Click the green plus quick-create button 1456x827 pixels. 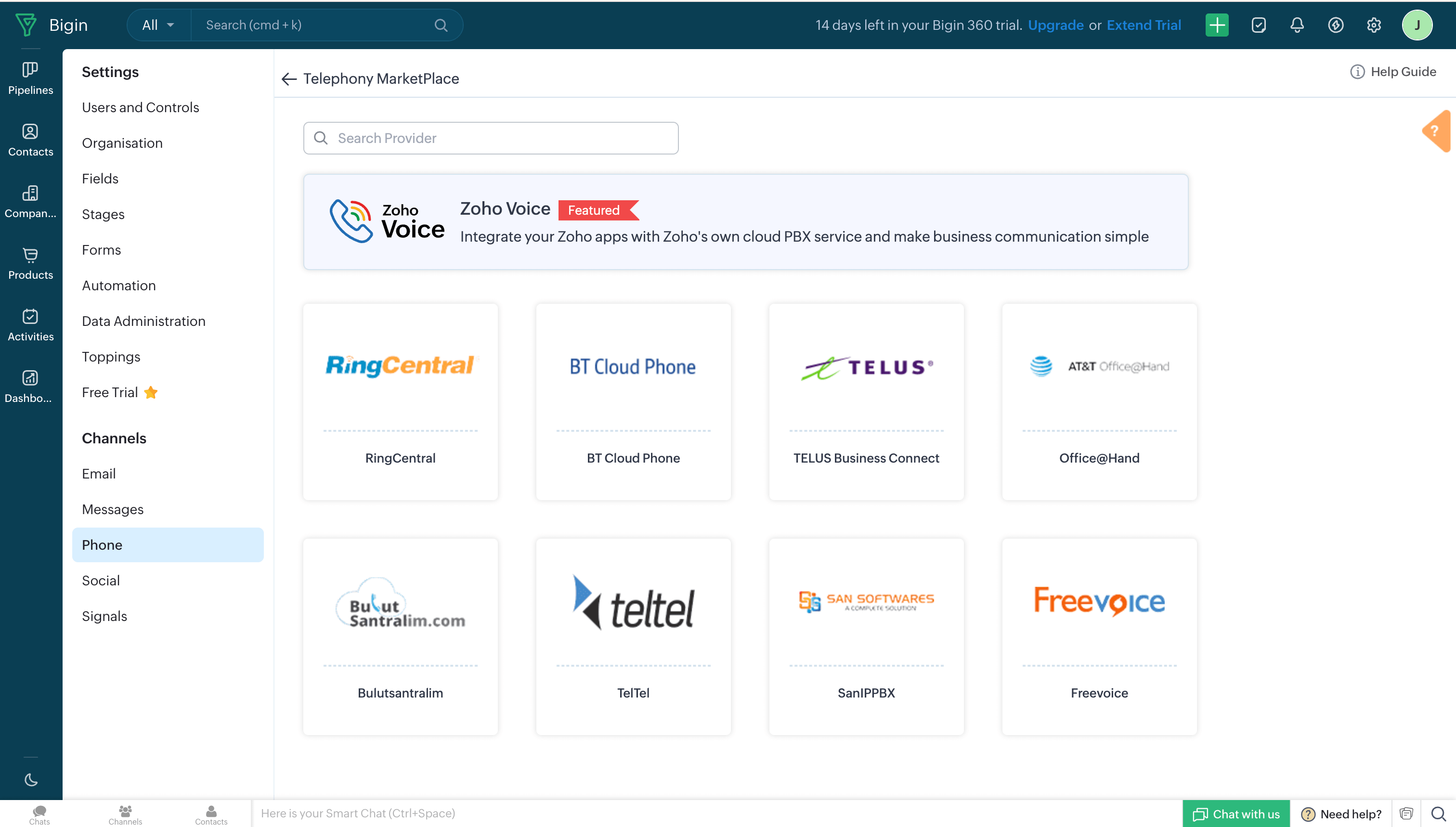[1216, 25]
